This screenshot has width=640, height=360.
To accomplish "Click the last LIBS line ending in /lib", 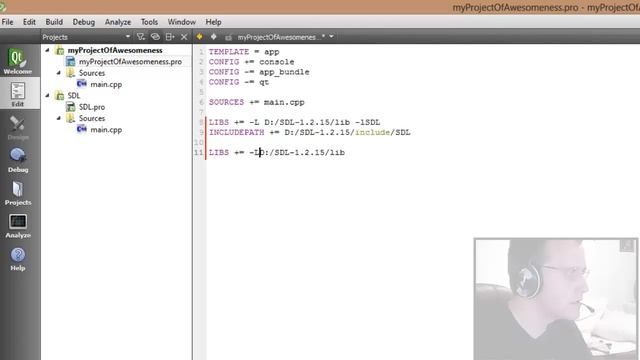I will (x=277, y=152).
